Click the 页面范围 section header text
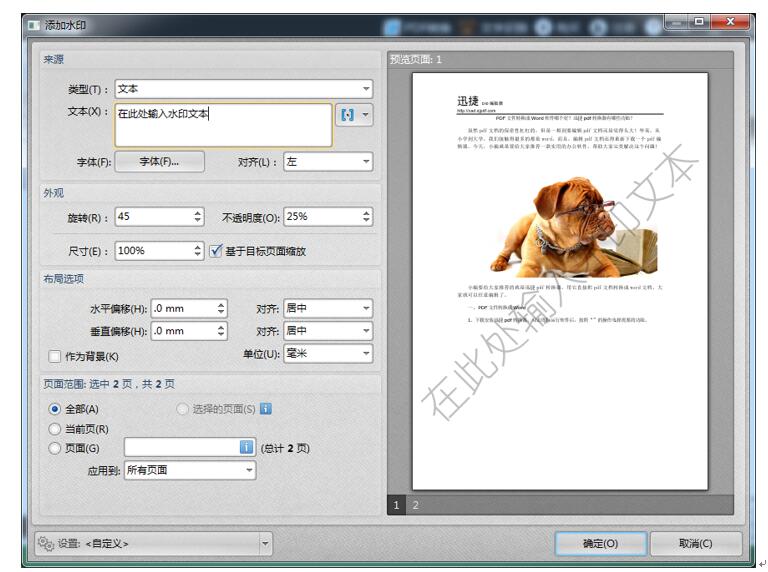Viewport: 768px width, 572px height. click(x=109, y=384)
